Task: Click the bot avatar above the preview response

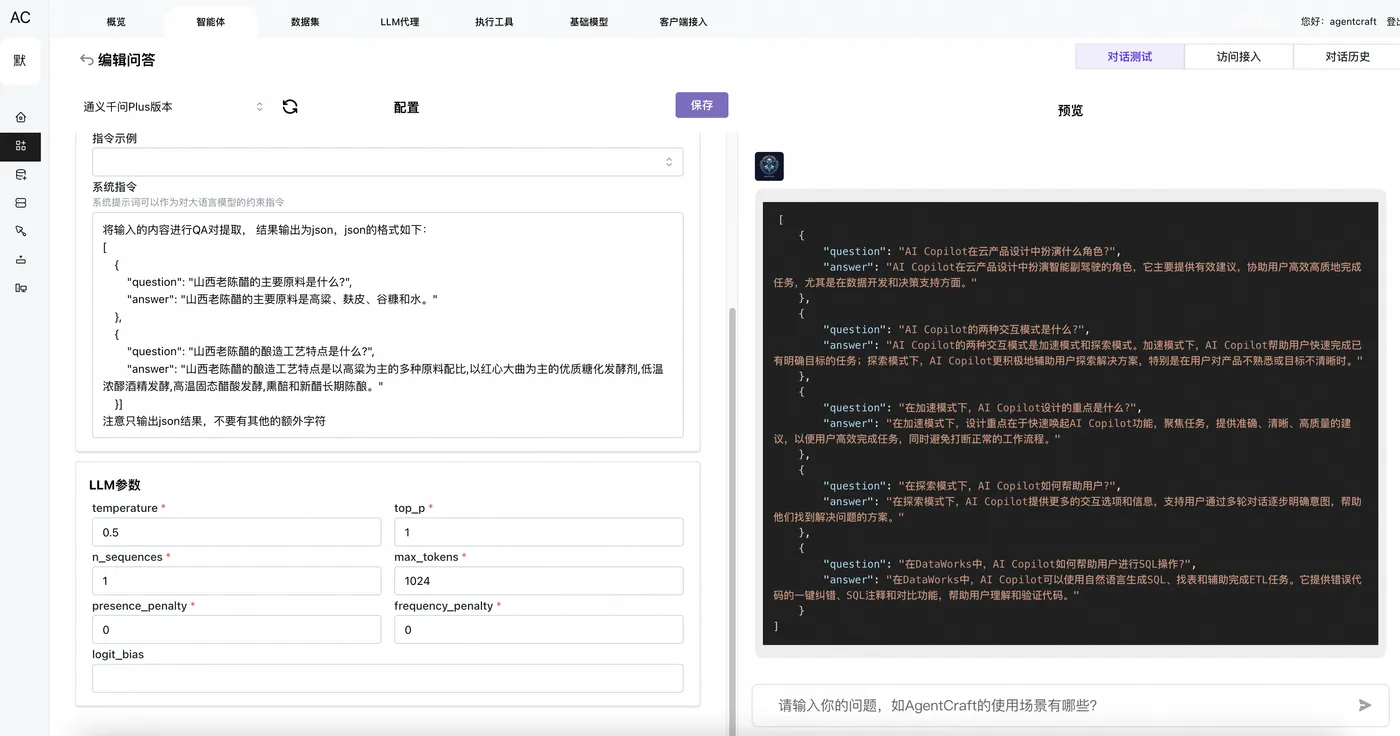Action: pos(769,166)
